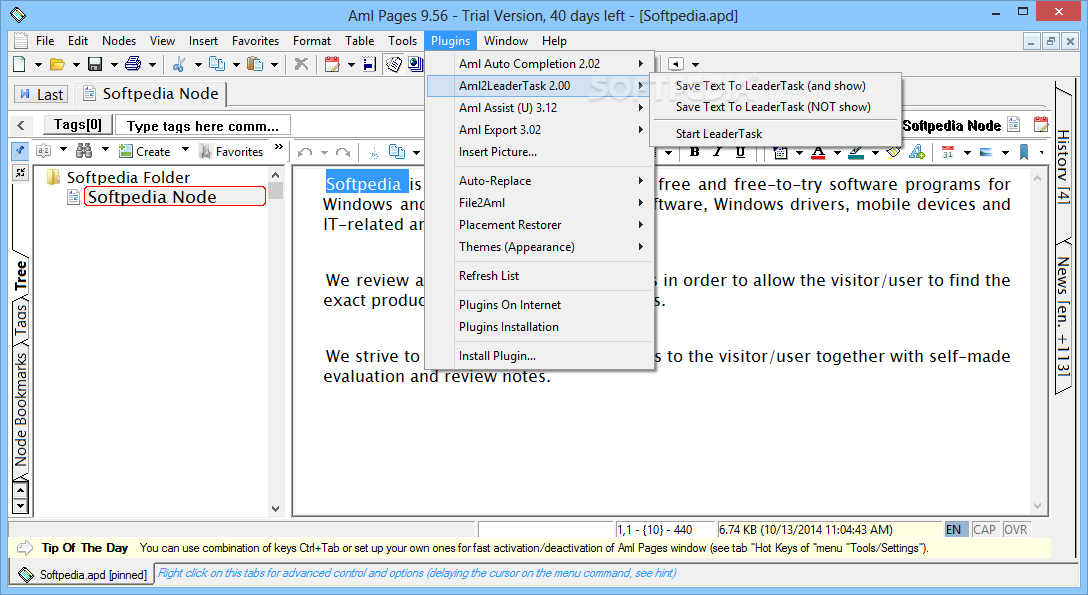Screen dimensions: 1088x595
Task: Click the New document icon
Action: 19,64
